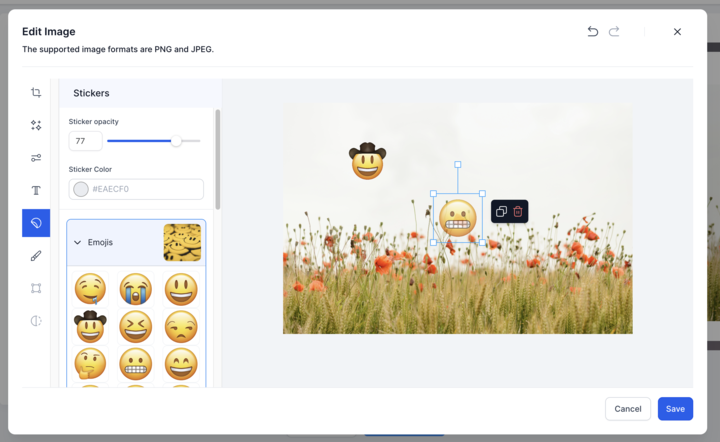The height and width of the screenshot is (442, 720).
Task: Select the Crop tool in sidebar
Action: click(x=36, y=93)
